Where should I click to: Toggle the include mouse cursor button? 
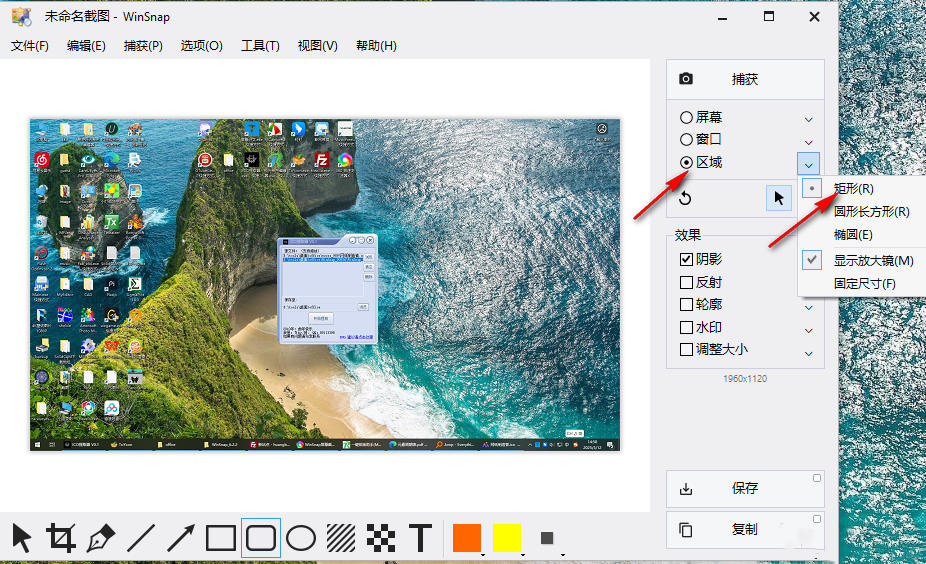pos(778,197)
